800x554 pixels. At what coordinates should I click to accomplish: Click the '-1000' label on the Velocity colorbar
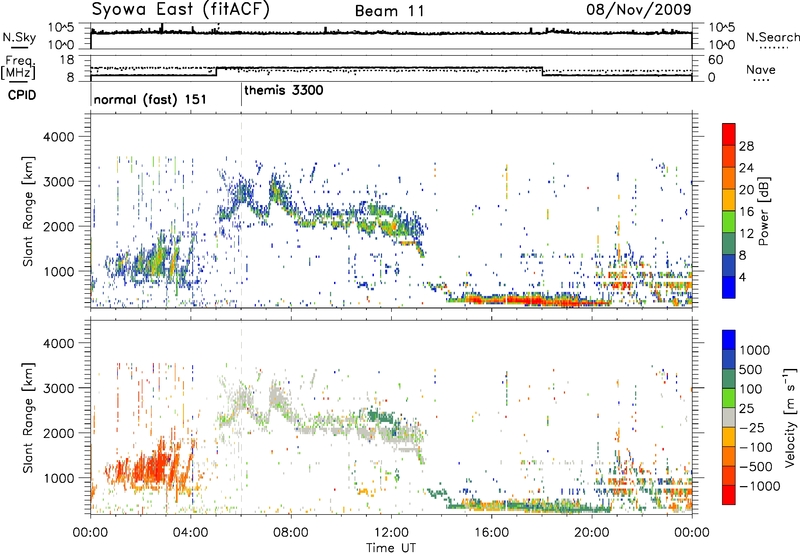tap(760, 486)
